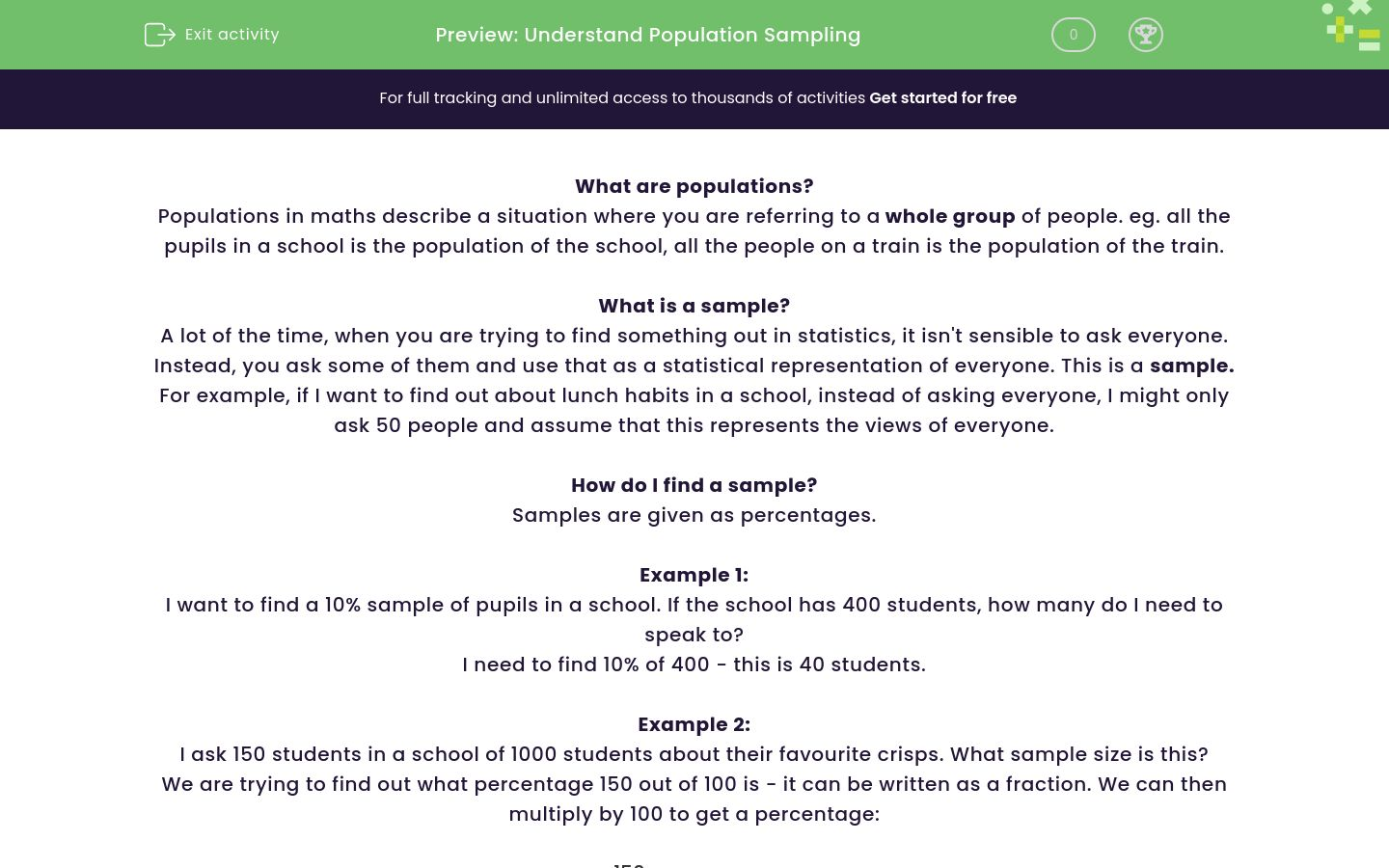Open the trophy achievements icon
Viewport: 1389px width, 868px height.
pos(1146,35)
